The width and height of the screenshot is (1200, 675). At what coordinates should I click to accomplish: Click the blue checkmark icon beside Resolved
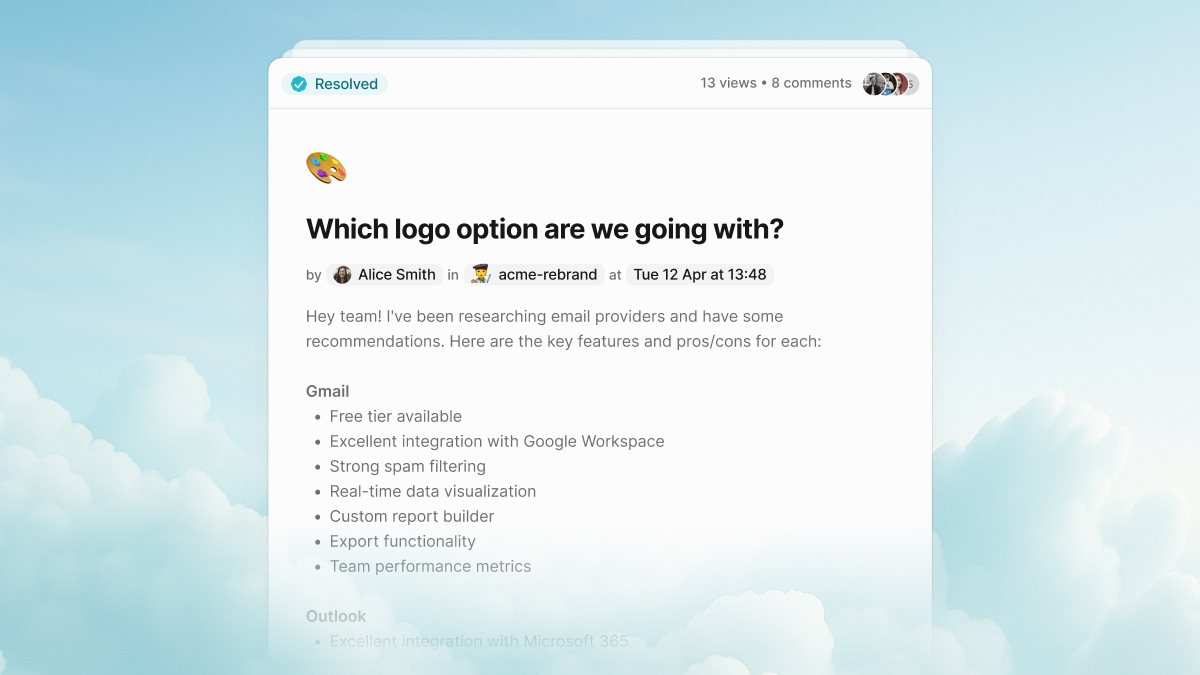pyautogui.click(x=299, y=84)
